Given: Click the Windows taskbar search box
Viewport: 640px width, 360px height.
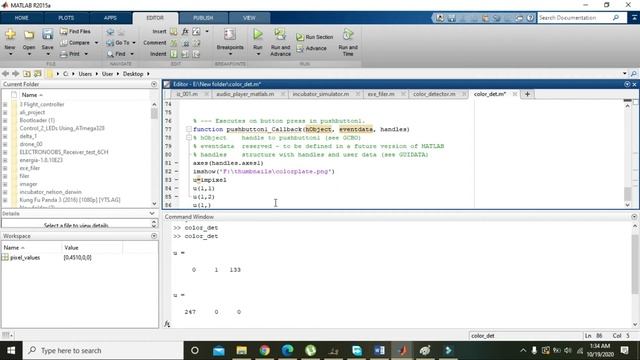Looking at the screenshot, I should tap(104, 350).
